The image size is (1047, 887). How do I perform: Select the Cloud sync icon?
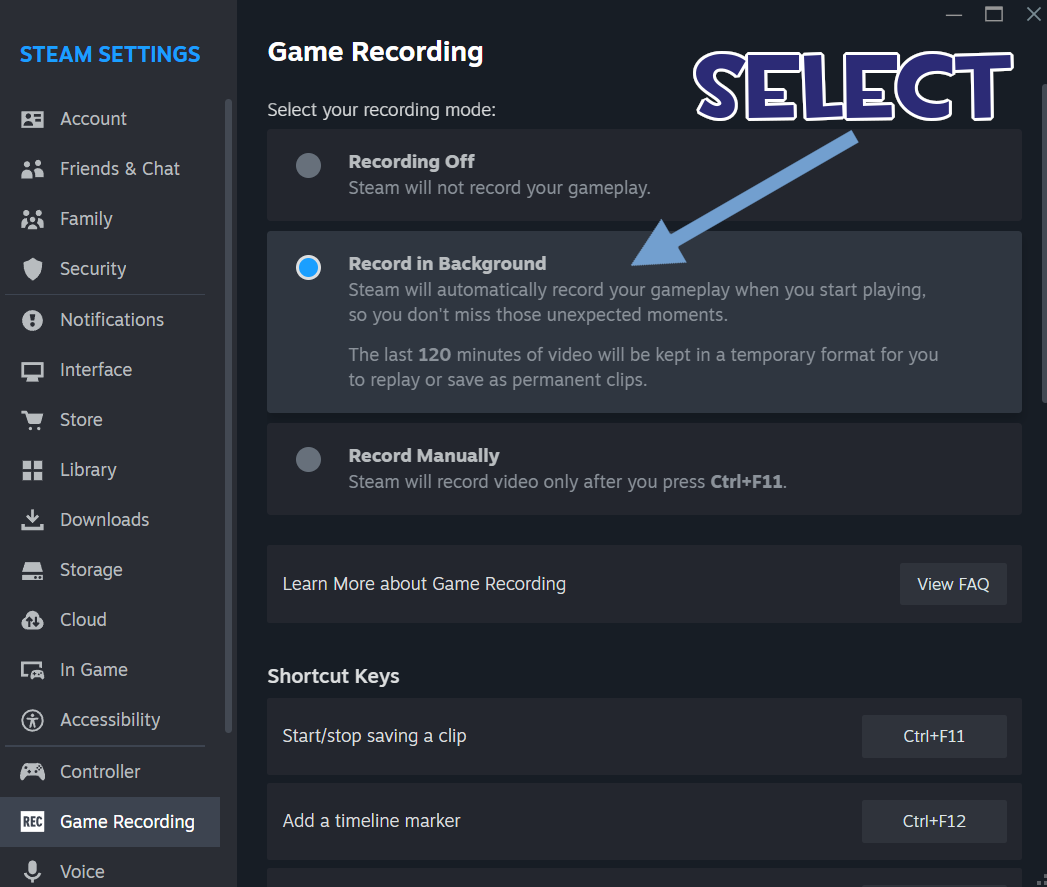pyautogui.click(x=32, y=620)
